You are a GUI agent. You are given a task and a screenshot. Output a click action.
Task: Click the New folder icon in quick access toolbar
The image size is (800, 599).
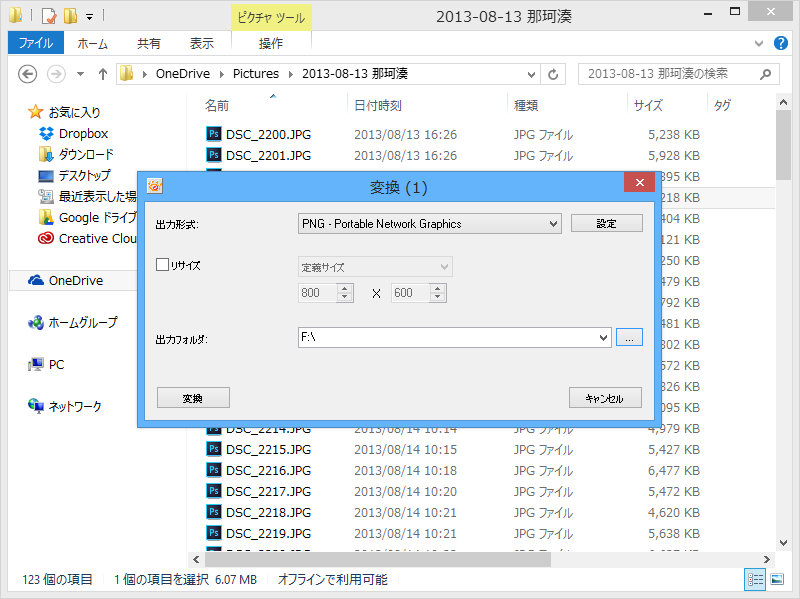70,16
